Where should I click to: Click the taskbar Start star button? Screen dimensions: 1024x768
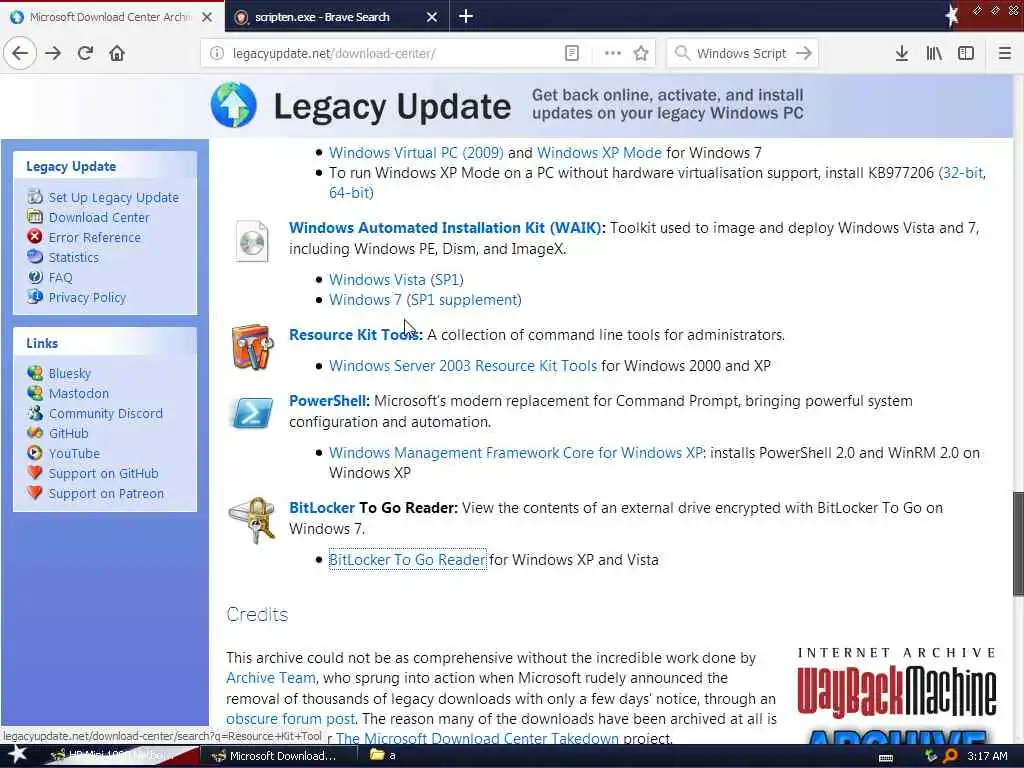point(18,755)
